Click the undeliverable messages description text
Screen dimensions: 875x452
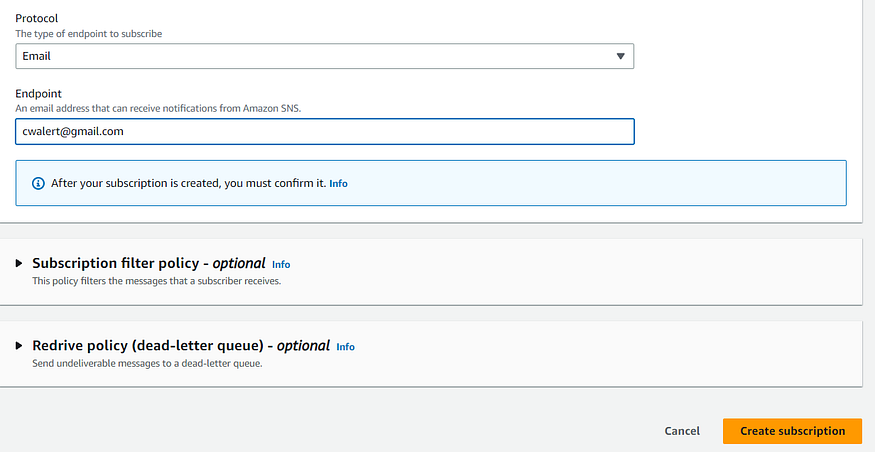[147, 363]
